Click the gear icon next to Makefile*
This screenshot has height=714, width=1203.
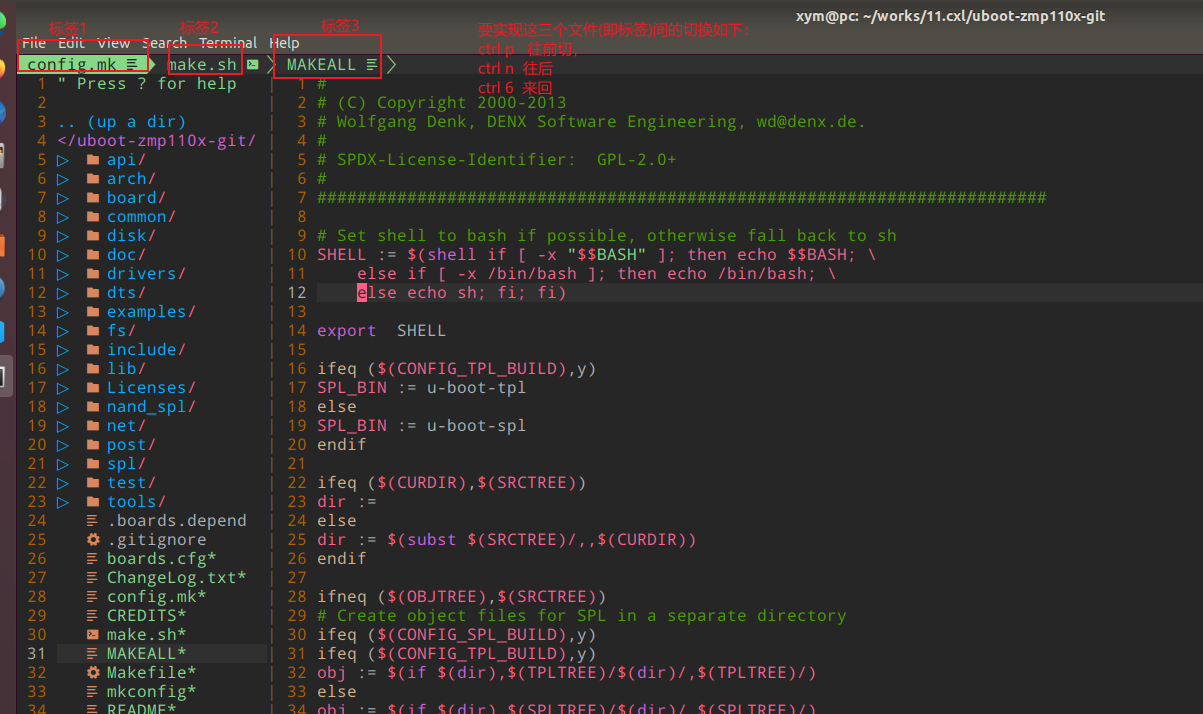[93, 673]
